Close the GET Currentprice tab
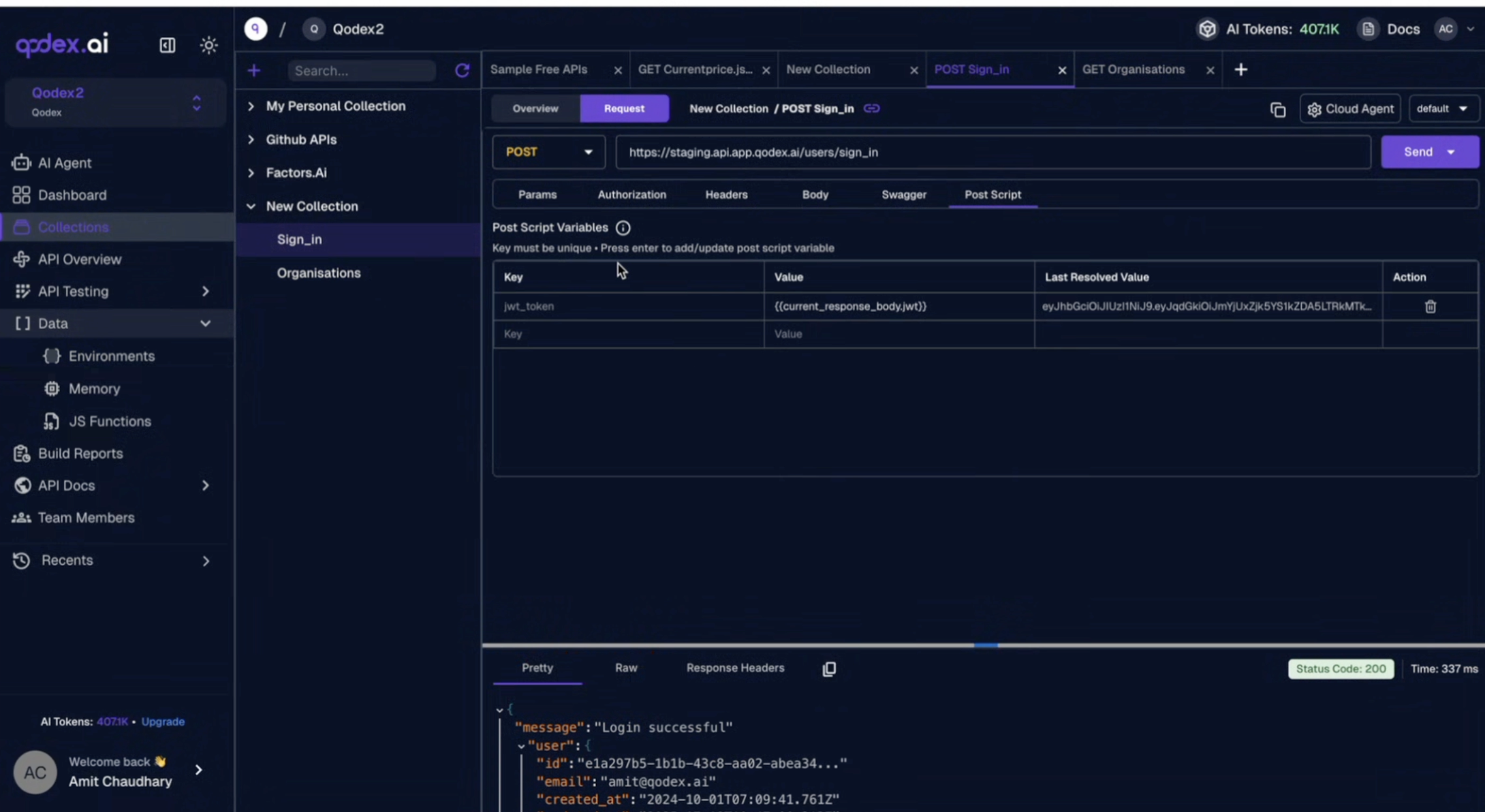 click(x=766, y=70)
